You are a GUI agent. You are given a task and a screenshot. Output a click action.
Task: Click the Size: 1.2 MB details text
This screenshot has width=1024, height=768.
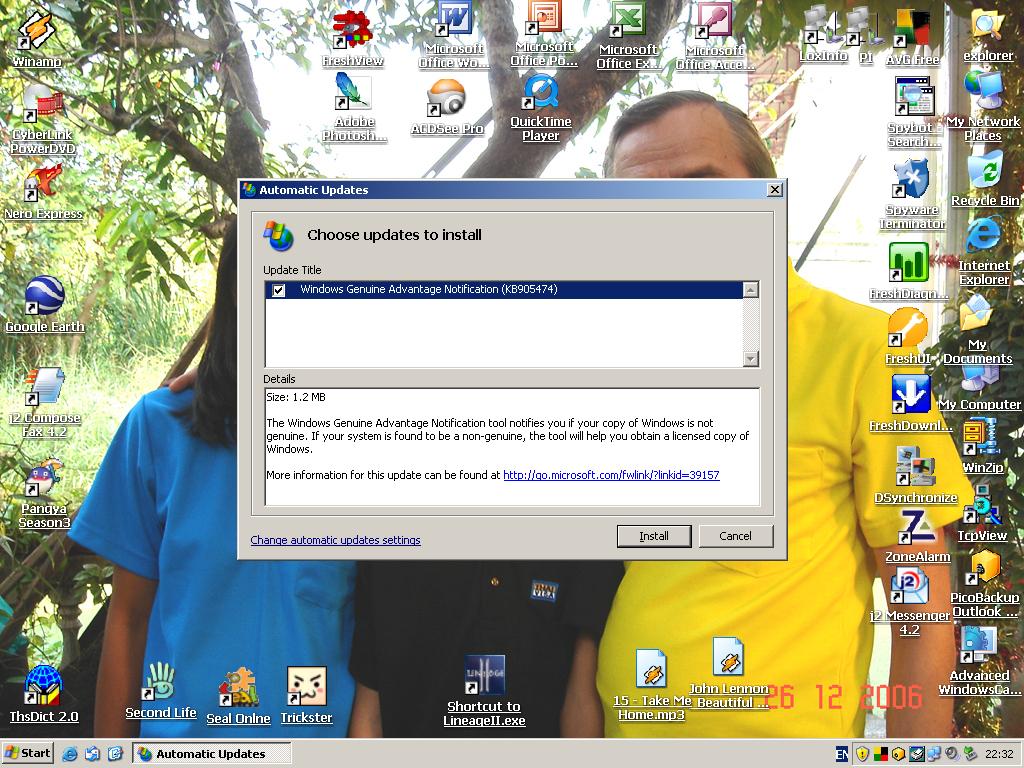tap(296, 397)
